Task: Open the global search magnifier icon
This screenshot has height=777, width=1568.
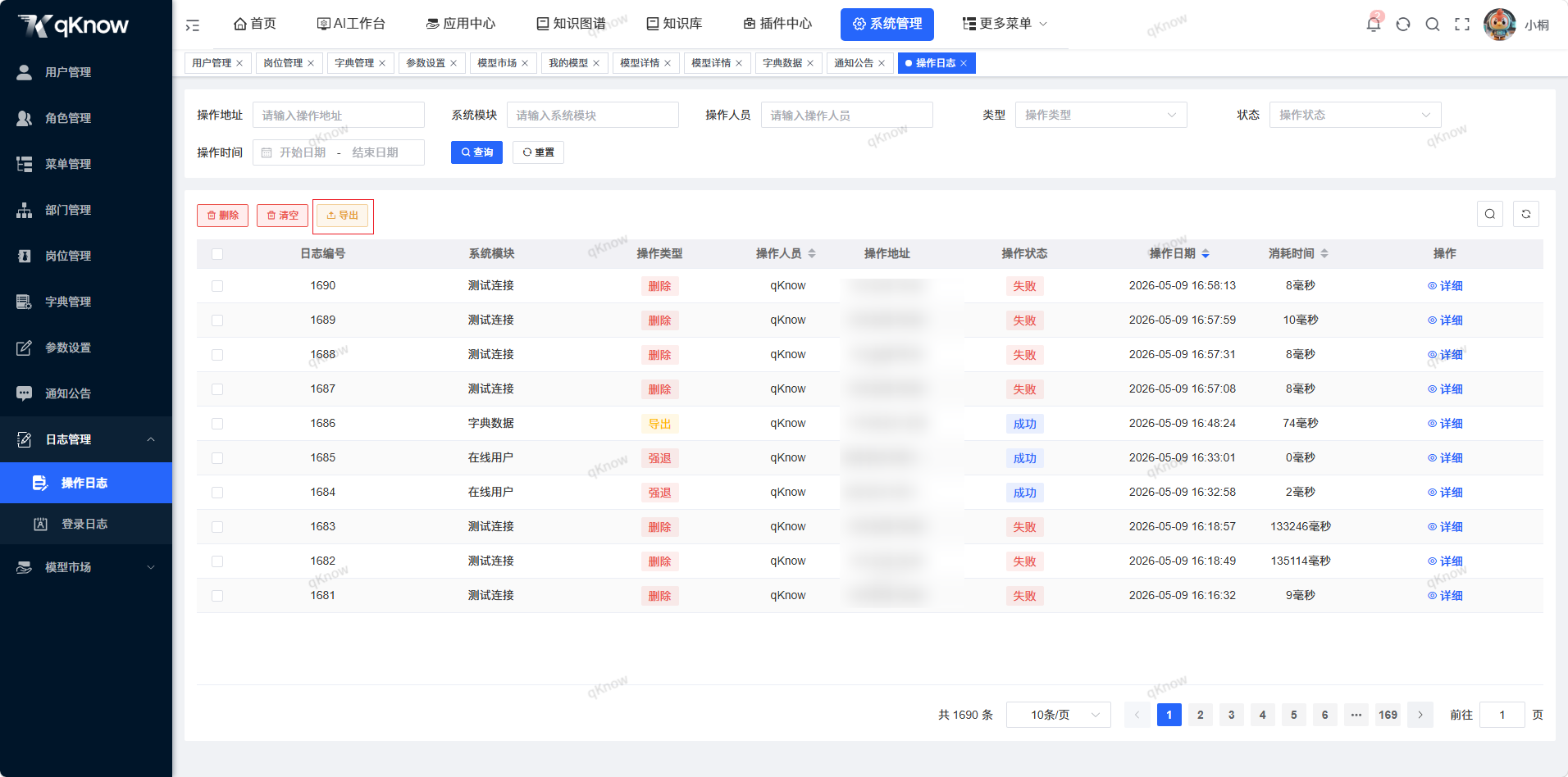Action: [x=1433, y=25]
